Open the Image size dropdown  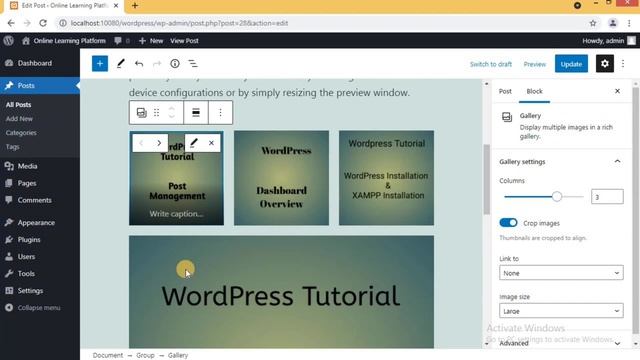tap(561, 311)
